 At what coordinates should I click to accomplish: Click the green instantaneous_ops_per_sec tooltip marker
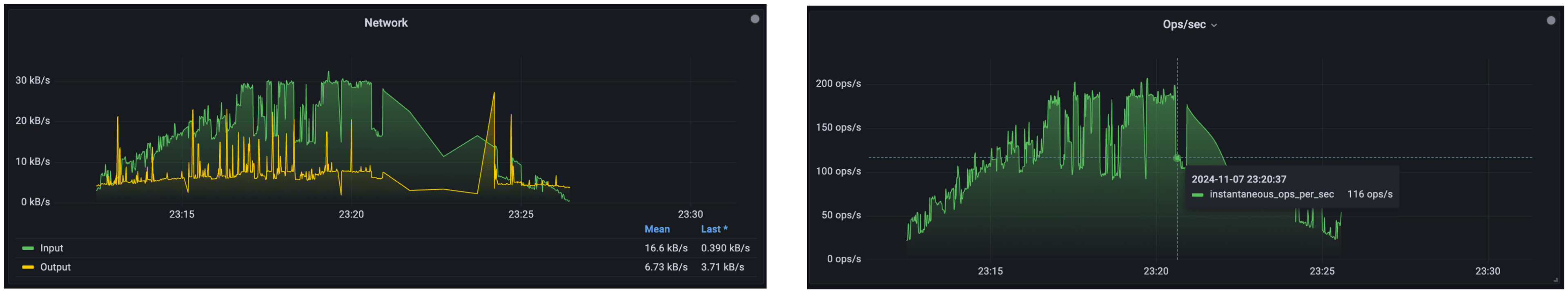(1197, 195)
